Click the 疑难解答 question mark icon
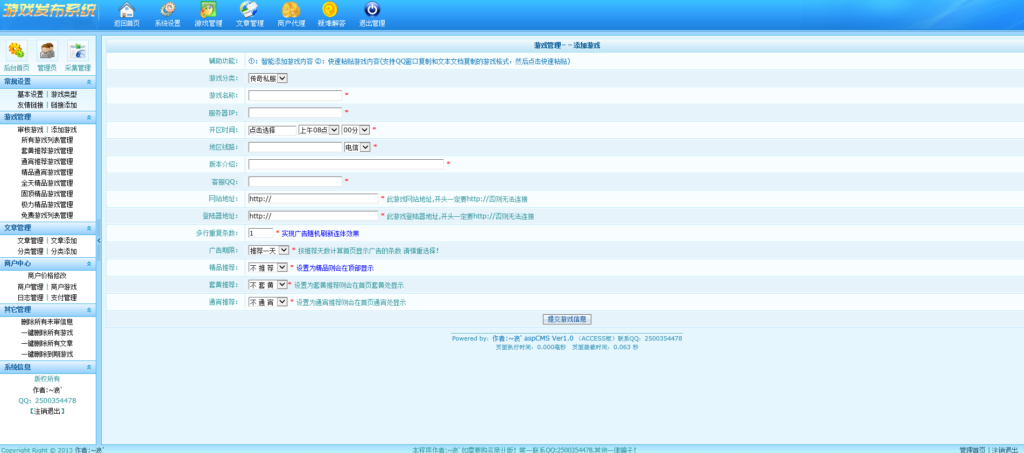 click(331, 13)
